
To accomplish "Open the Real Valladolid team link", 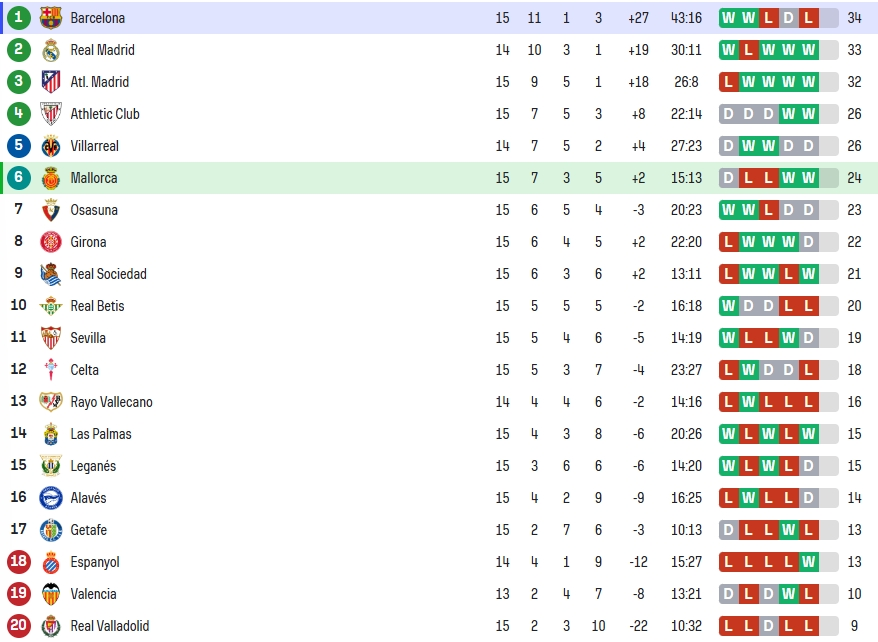I will (x=110, y=626).
